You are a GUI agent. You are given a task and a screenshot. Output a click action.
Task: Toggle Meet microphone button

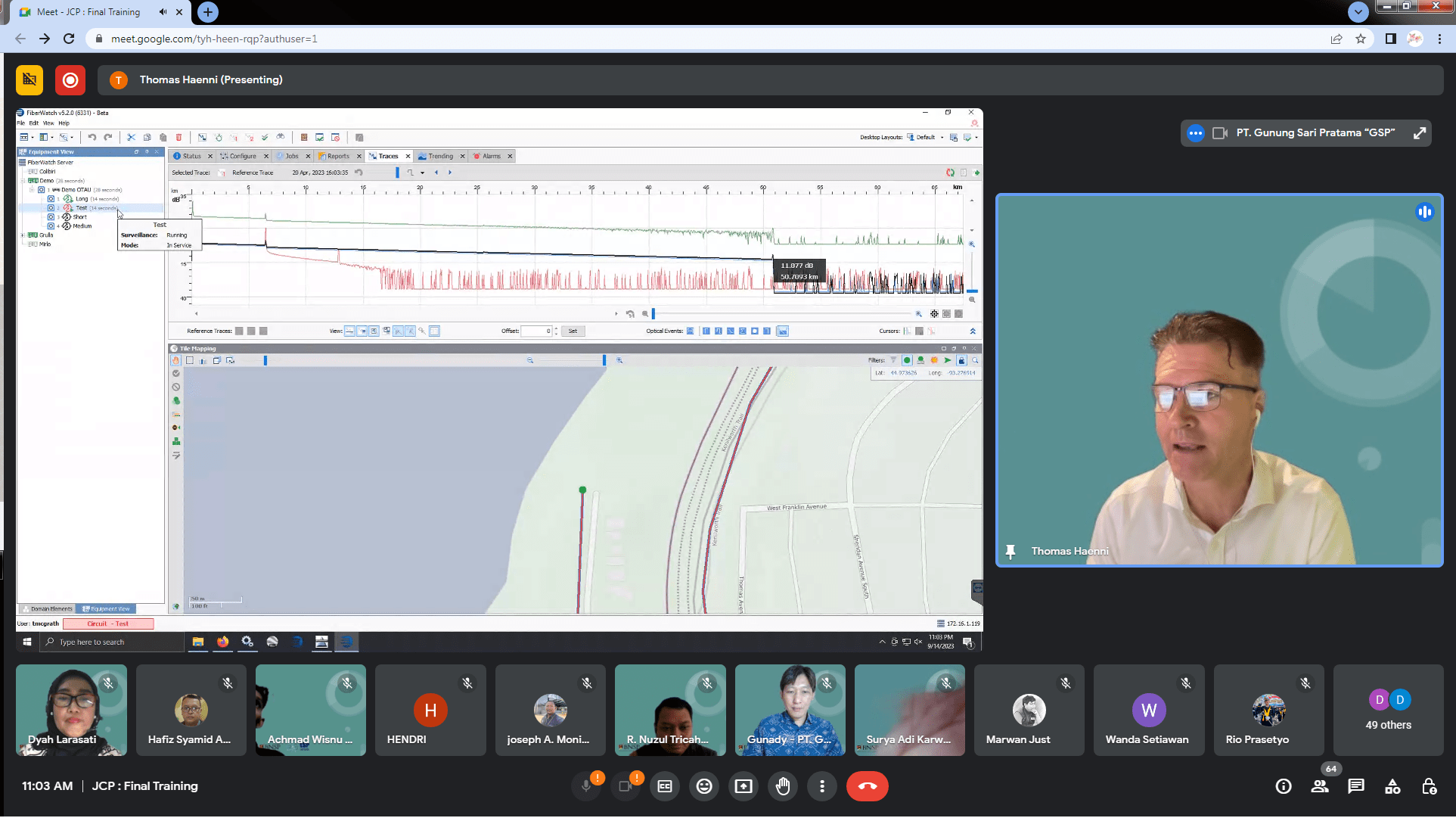(586, 786)
